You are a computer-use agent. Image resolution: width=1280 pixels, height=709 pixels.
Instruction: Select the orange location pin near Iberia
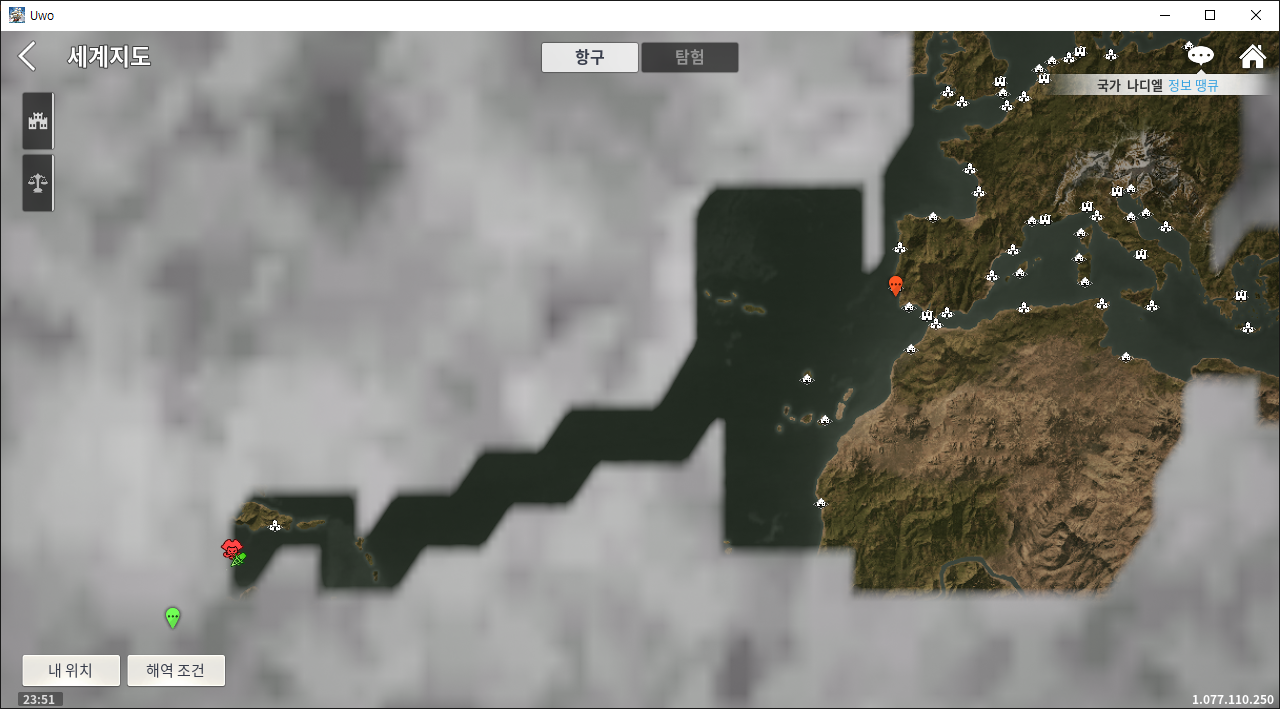coord(896,286)
